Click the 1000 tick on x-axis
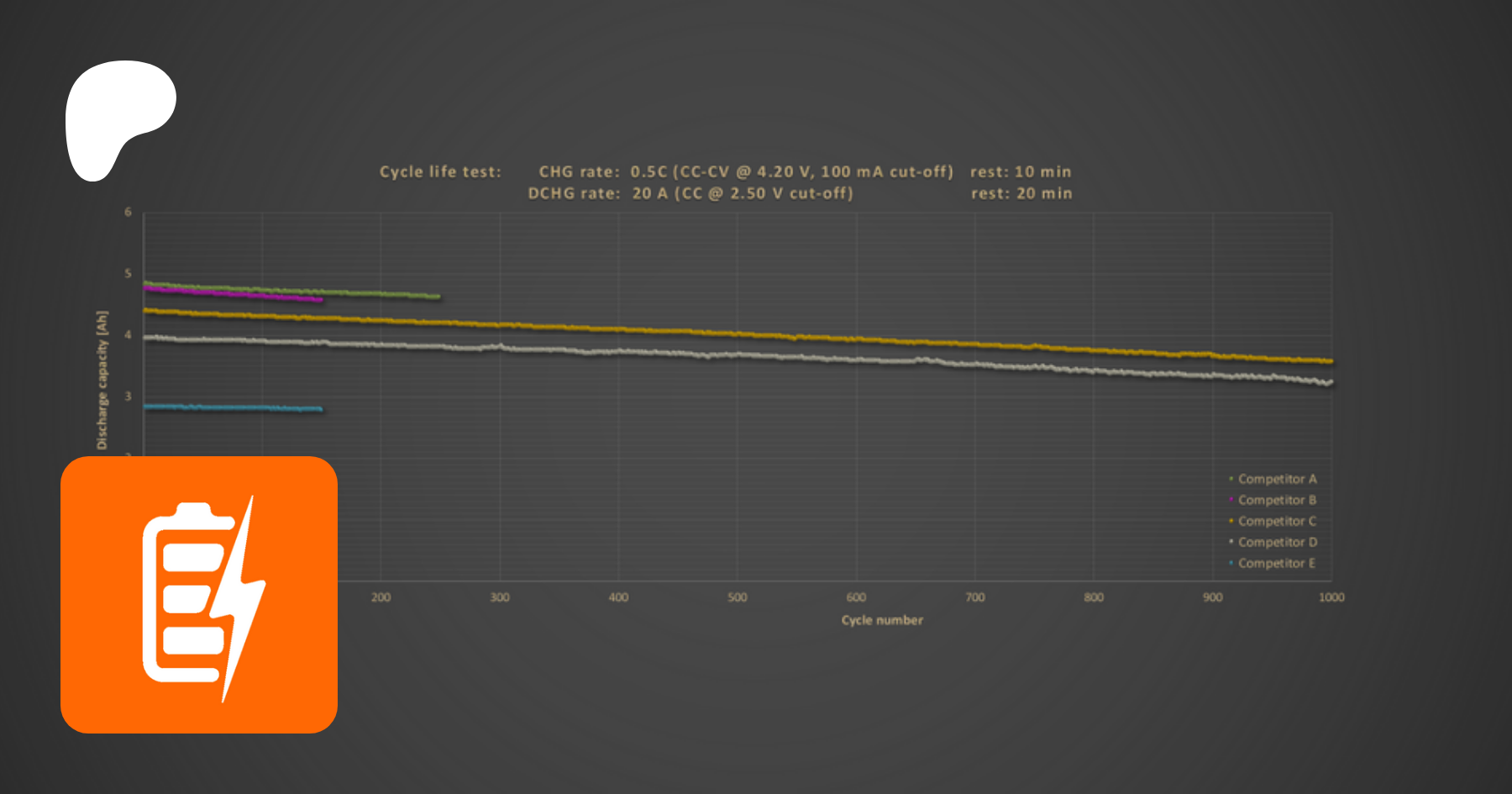Image resolution: width=1512 pixels, height=794 pixels. [1331, 597]
